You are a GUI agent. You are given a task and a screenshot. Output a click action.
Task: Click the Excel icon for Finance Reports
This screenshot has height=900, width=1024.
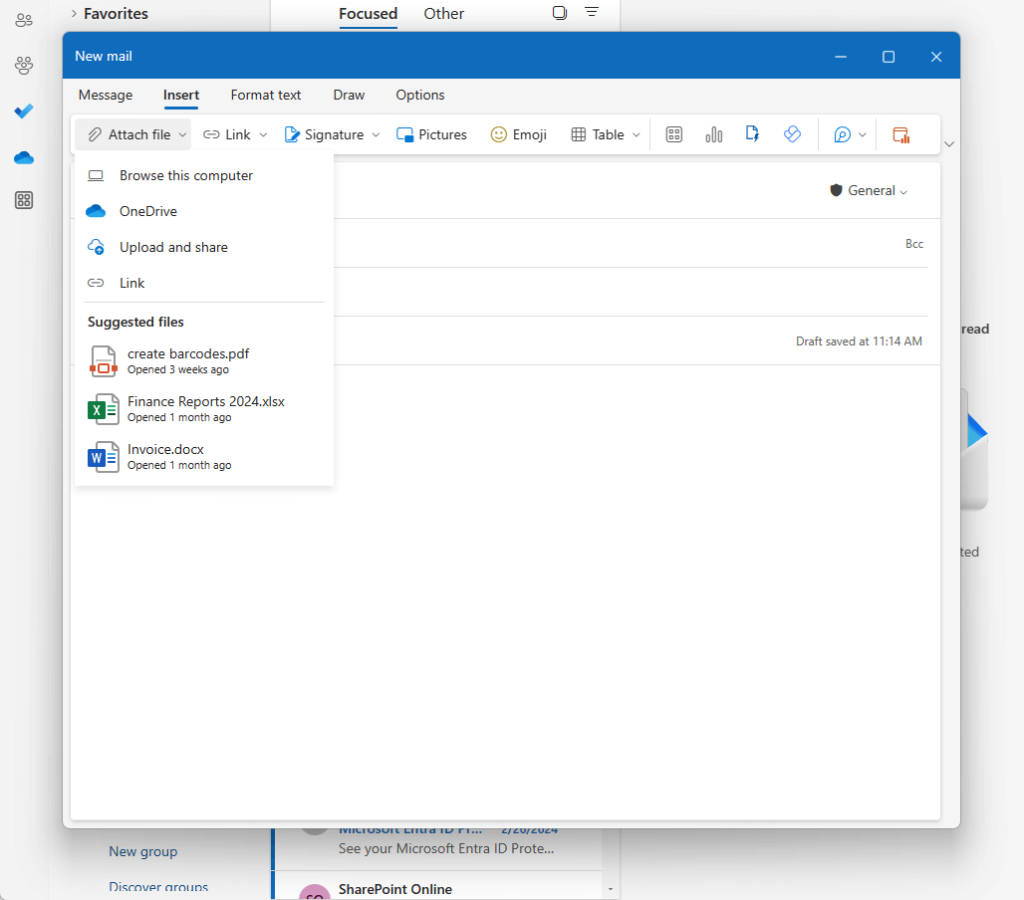pos(103,409)
